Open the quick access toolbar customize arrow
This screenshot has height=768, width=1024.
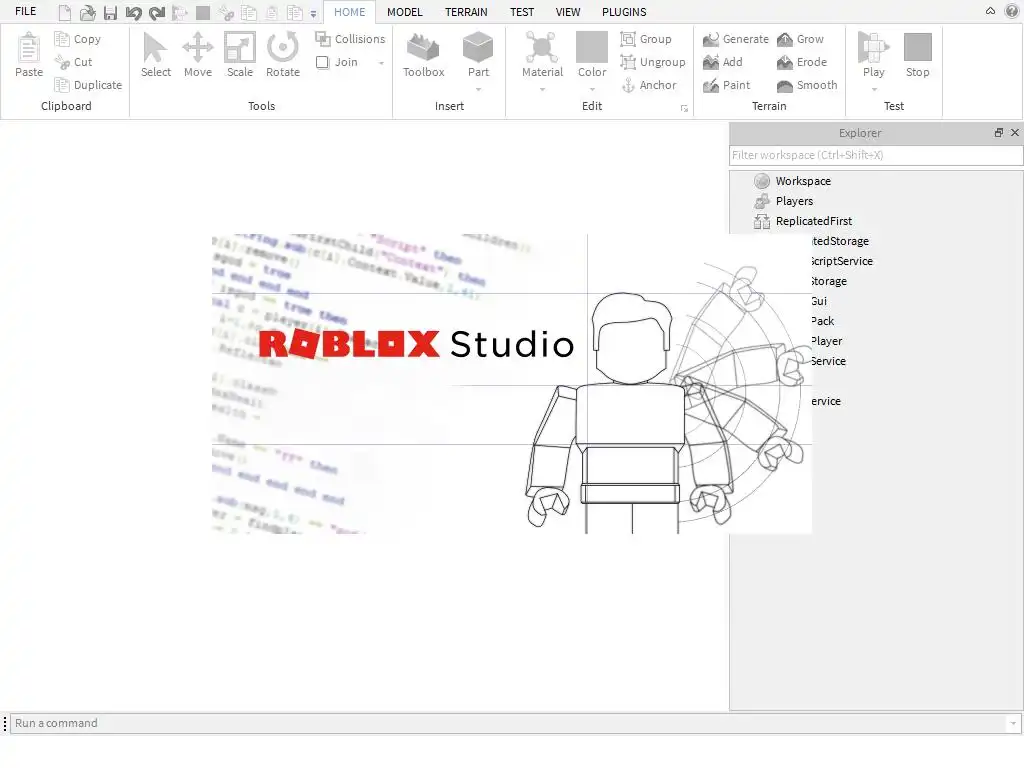(313, 14)
